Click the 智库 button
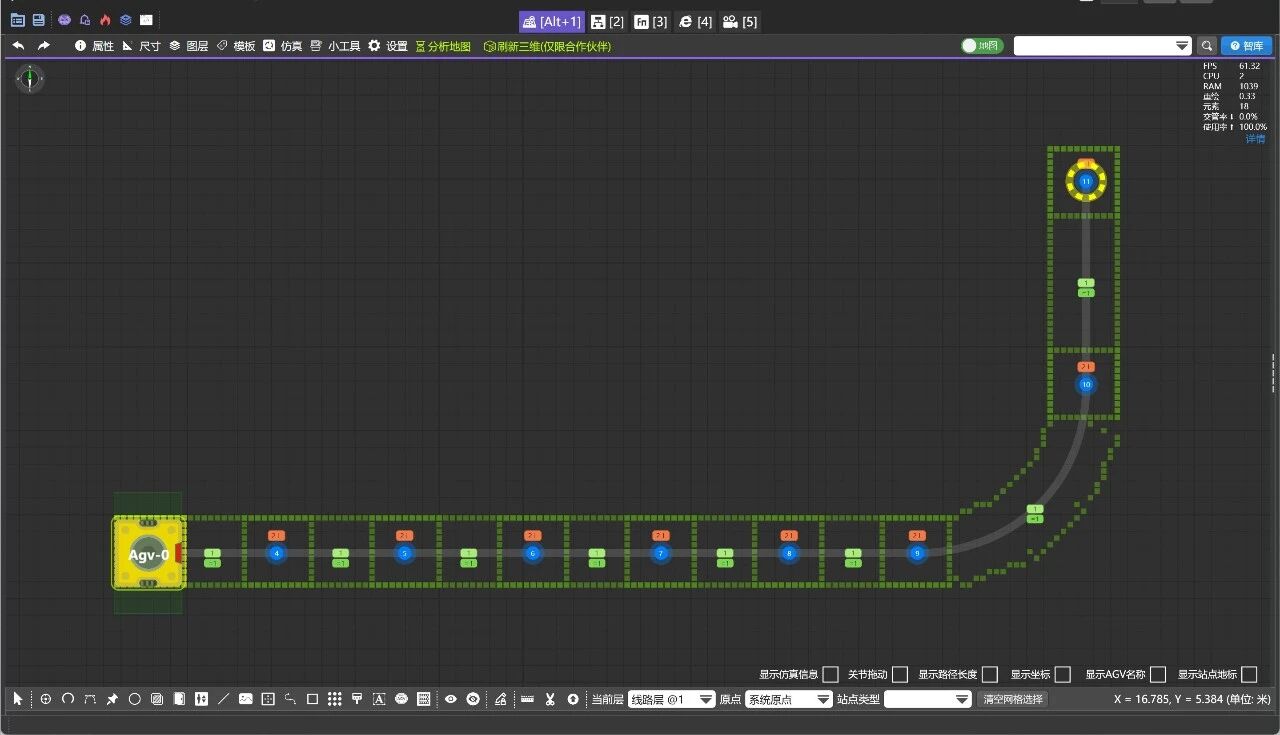Screen dimensions: 1280x735 (x=1247, y=46)
